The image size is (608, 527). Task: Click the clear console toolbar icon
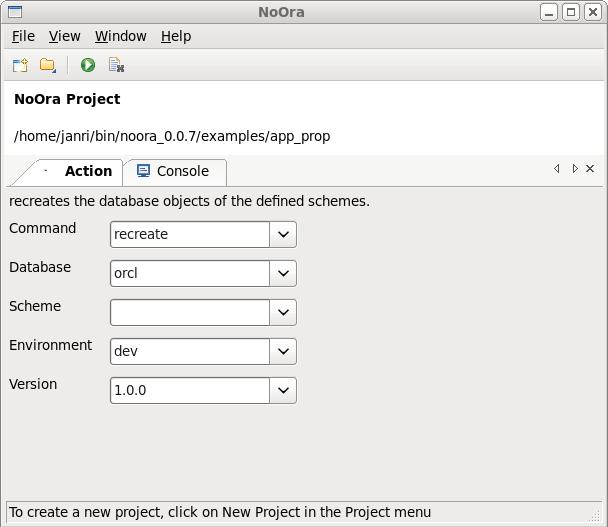click(x=116, y=65)
